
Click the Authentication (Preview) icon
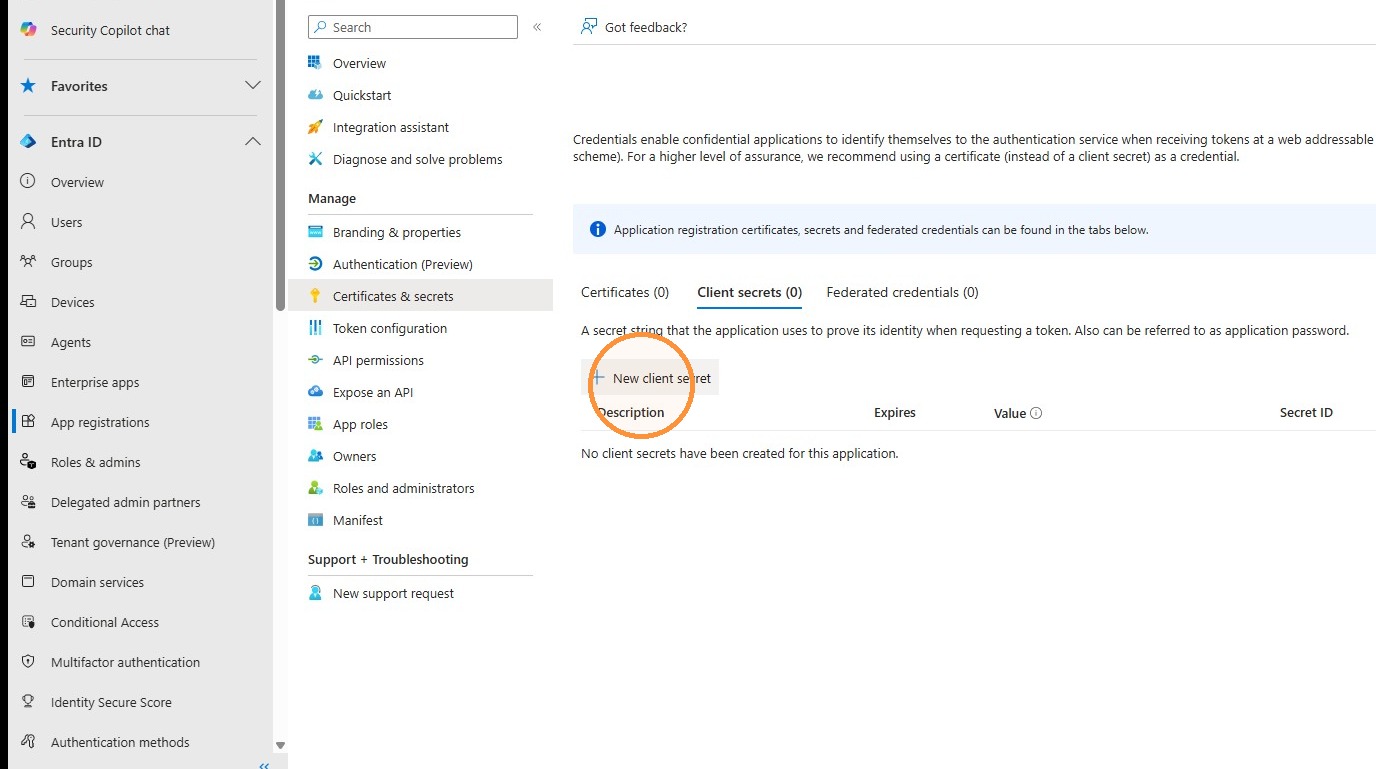(x=316, y=264)
